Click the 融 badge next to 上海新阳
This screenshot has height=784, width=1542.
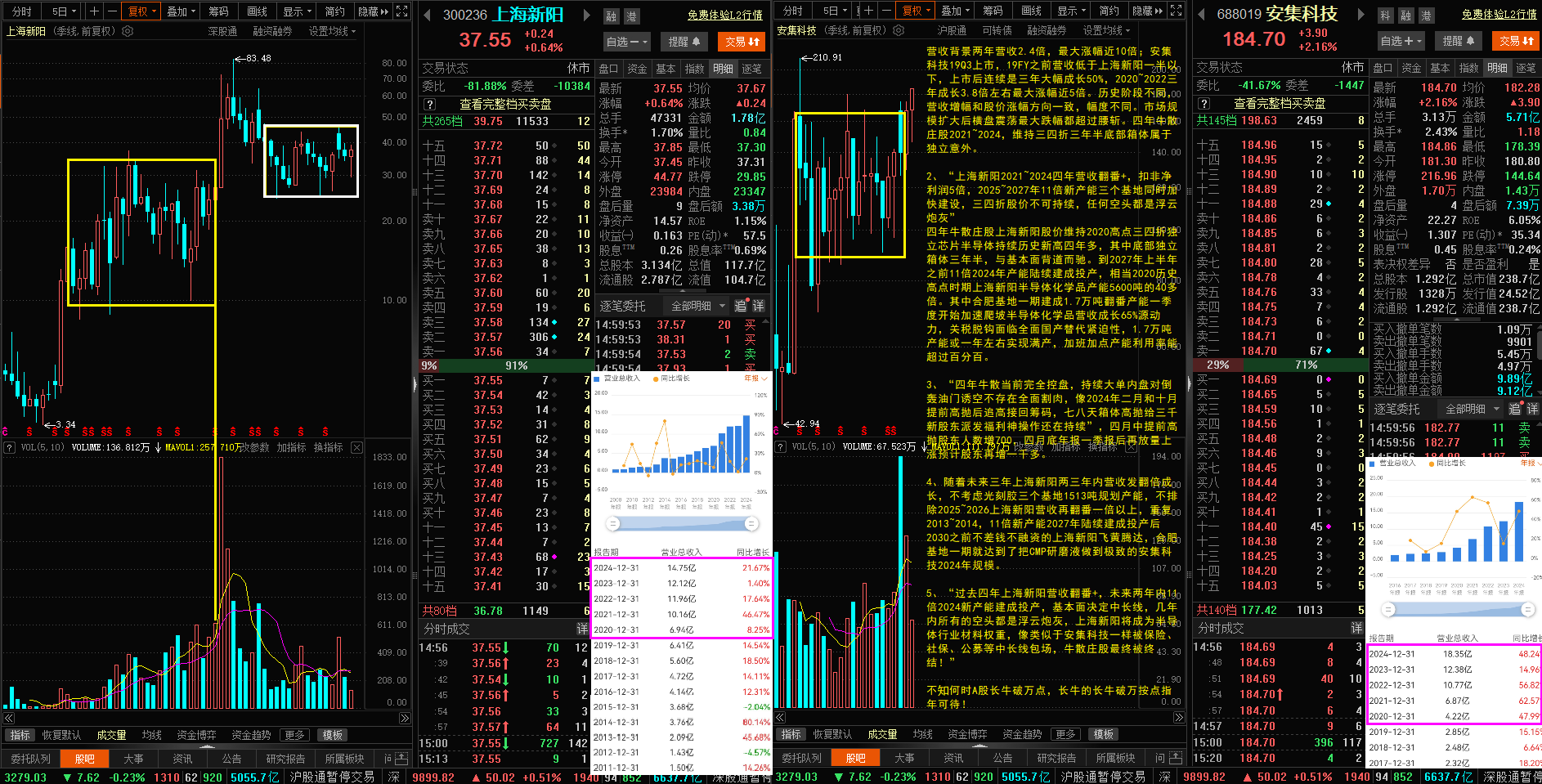tap(612, 16)
